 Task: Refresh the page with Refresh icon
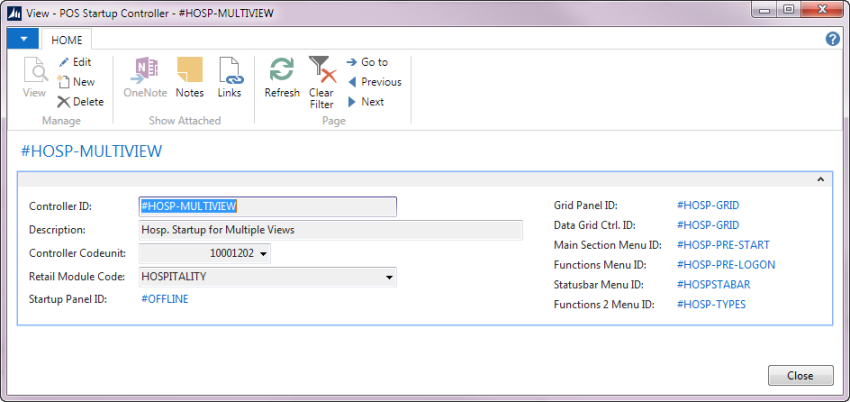[x=282, y=70]
